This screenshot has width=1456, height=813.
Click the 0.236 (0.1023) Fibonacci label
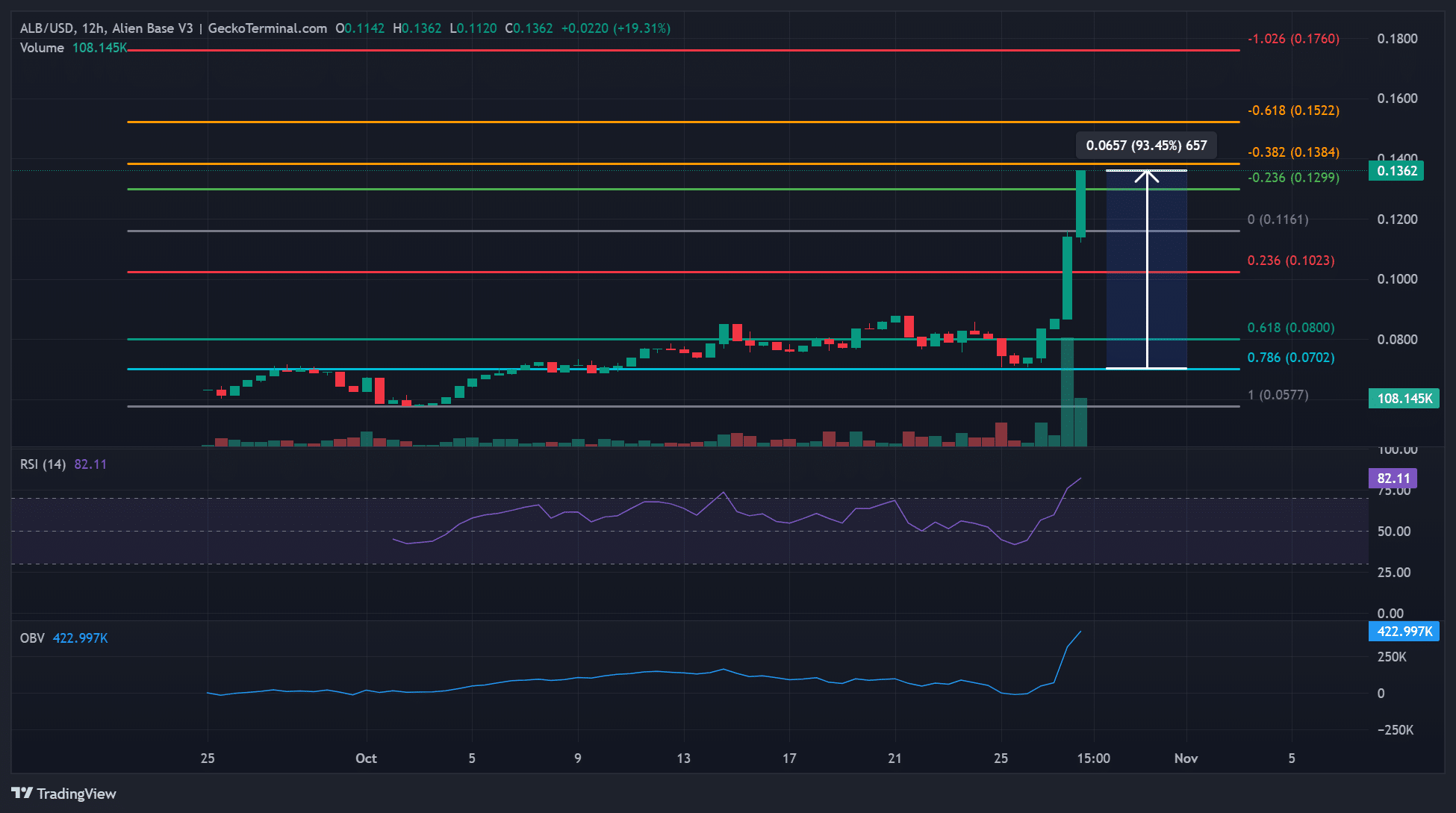coord(1291,261)
